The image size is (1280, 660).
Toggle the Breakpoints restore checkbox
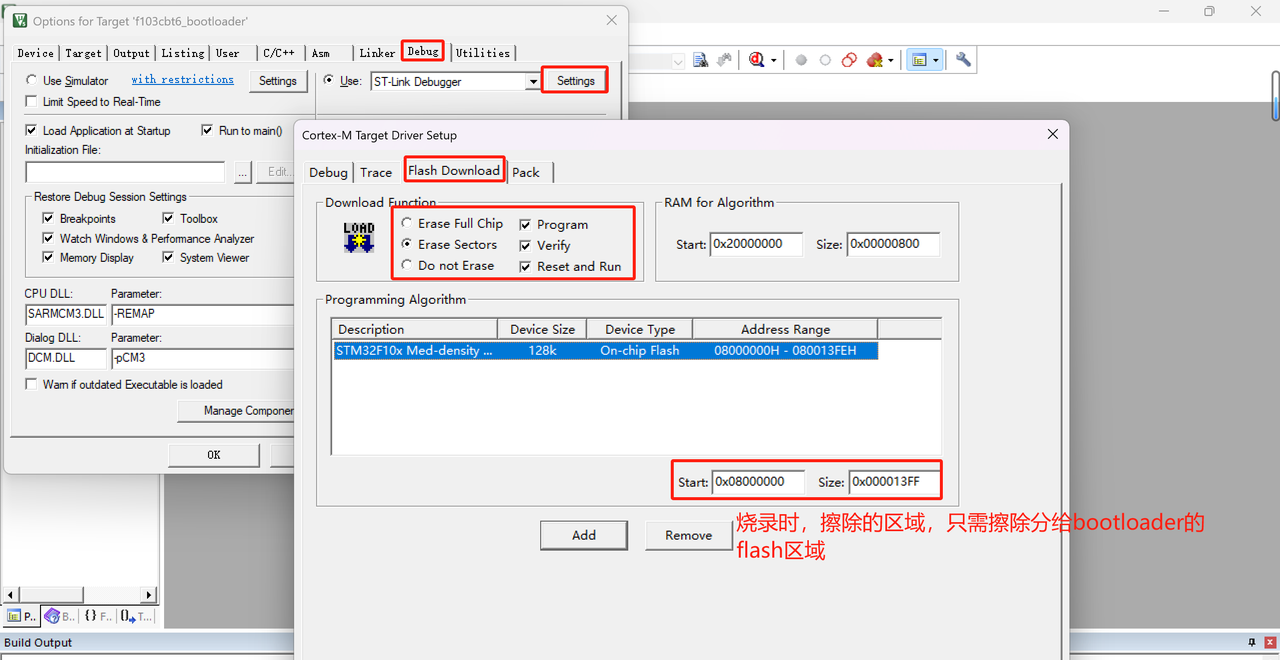coord(48,219)
